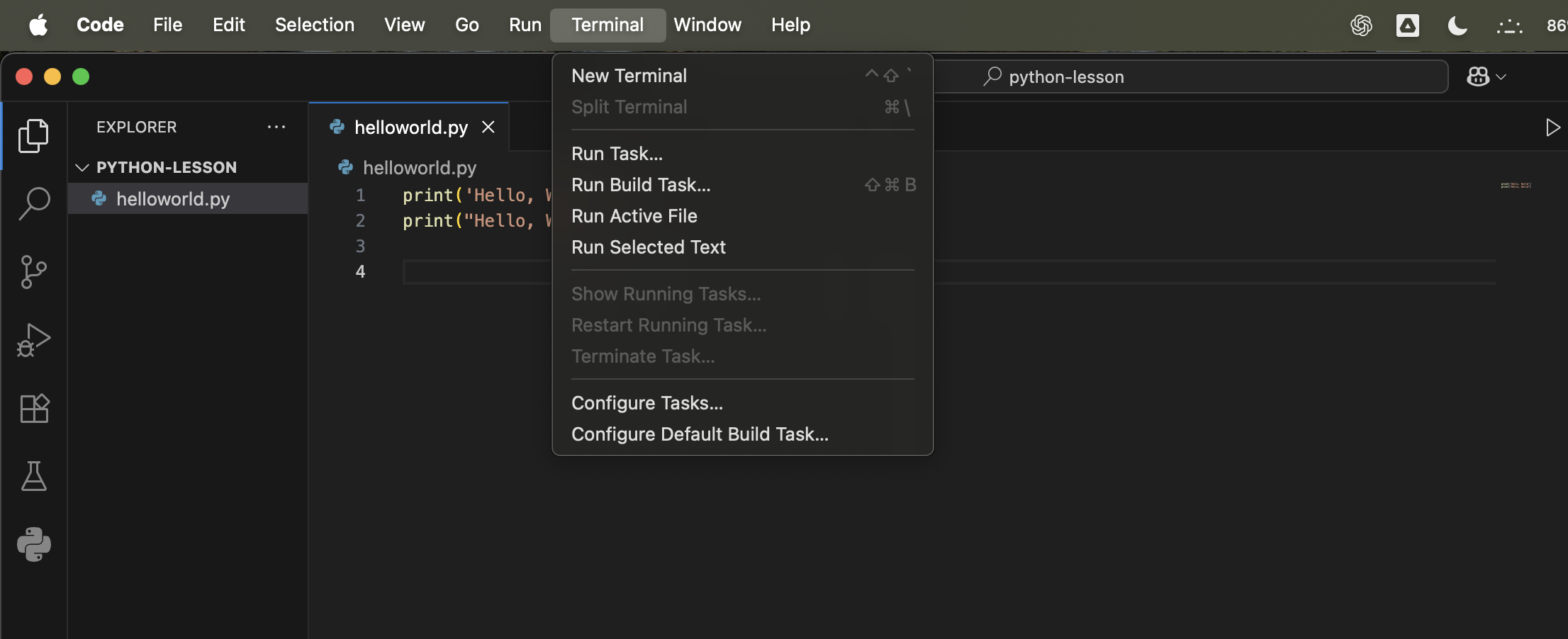Viewport: 1568px width, 639px height.
Task: Choose Run Build Task... from the menu
Action: (742, 185)
